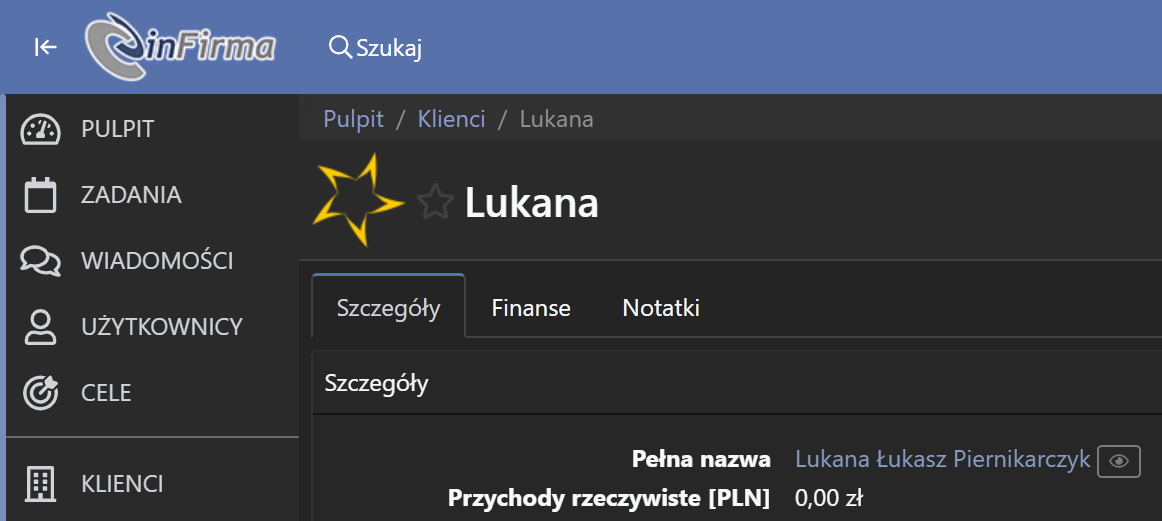Click the yellow star client logo
The image size is (1162, 521).
pos(359,199)
